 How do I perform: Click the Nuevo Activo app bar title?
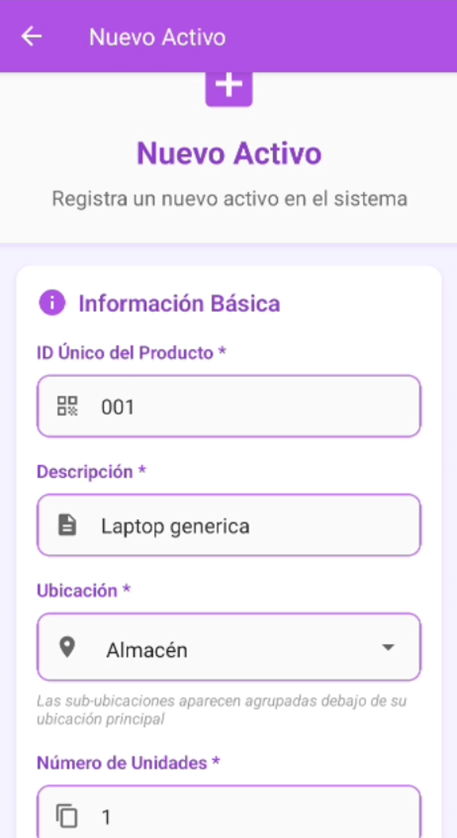(157, 37)
